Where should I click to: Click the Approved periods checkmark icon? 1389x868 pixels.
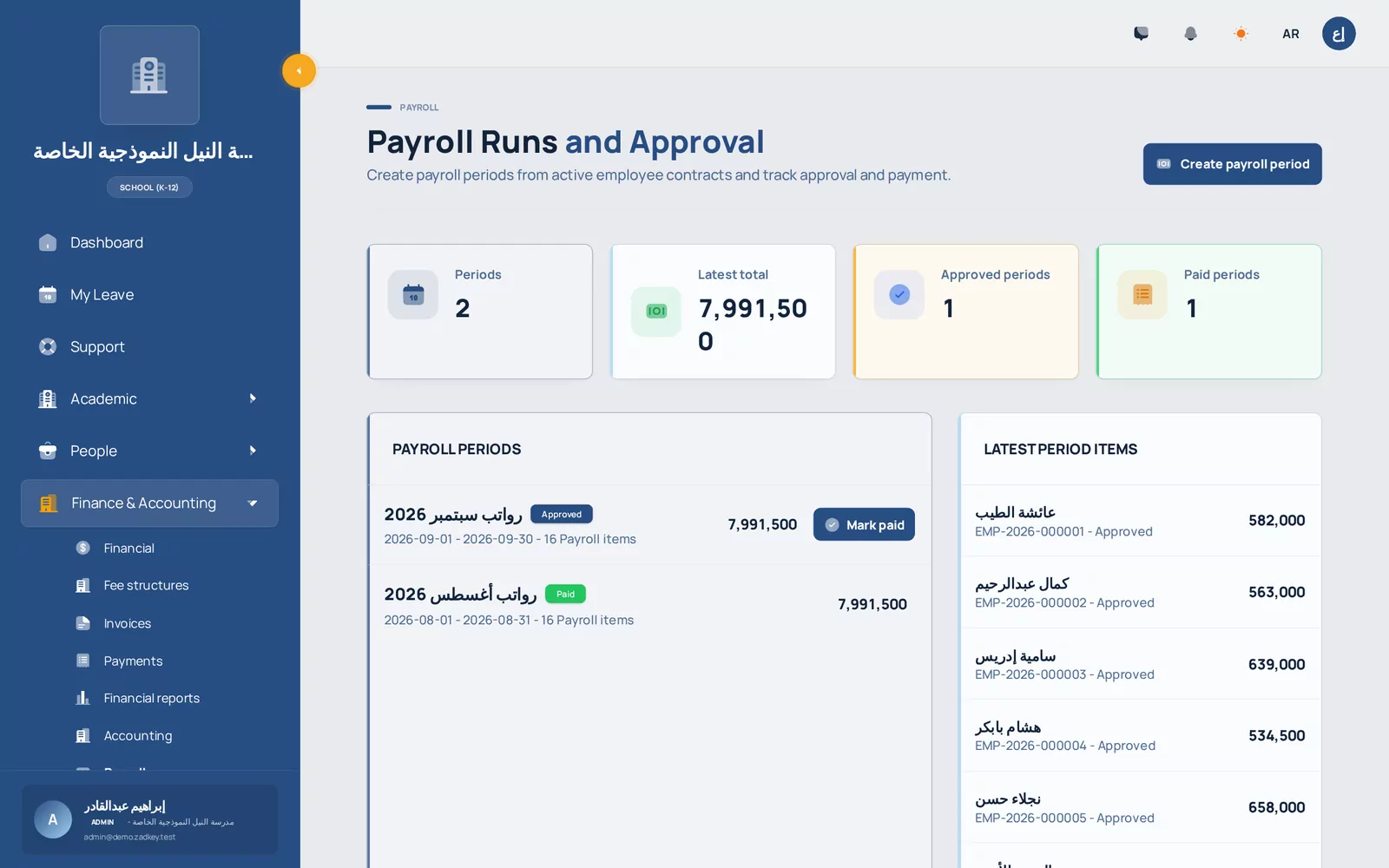click(899, 295)
